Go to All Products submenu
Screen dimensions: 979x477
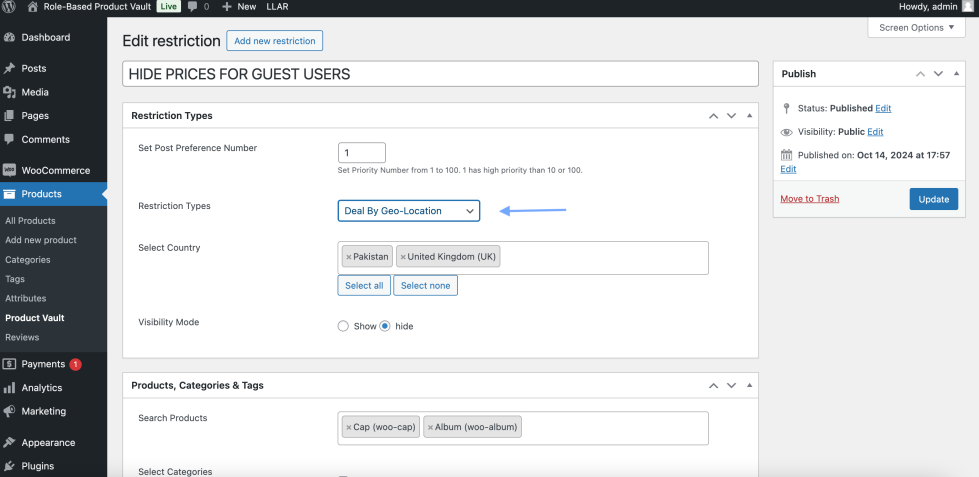click(30, 221)
